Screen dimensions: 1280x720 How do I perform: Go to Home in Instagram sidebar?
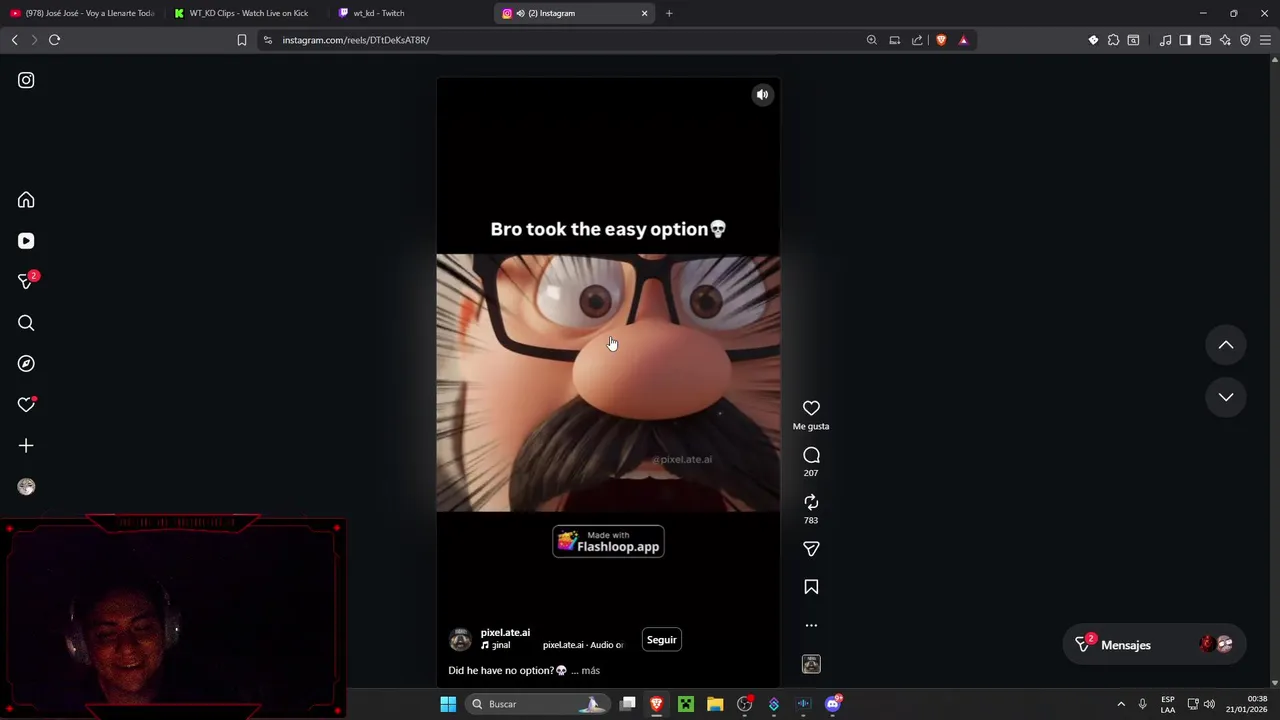pos(26,200)
